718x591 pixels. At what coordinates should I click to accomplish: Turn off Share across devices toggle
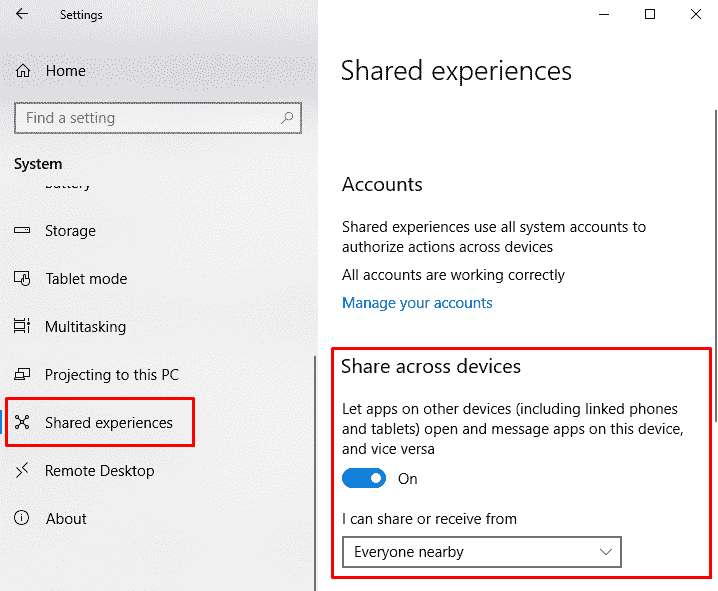364,478
